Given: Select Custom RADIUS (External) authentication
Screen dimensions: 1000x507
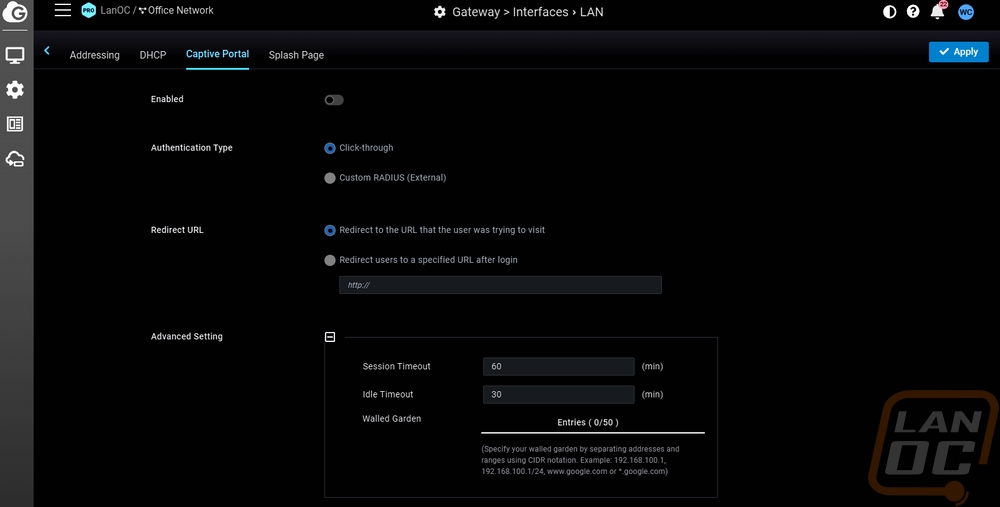Looking at the screenshot, I should [x=330, y=178].
